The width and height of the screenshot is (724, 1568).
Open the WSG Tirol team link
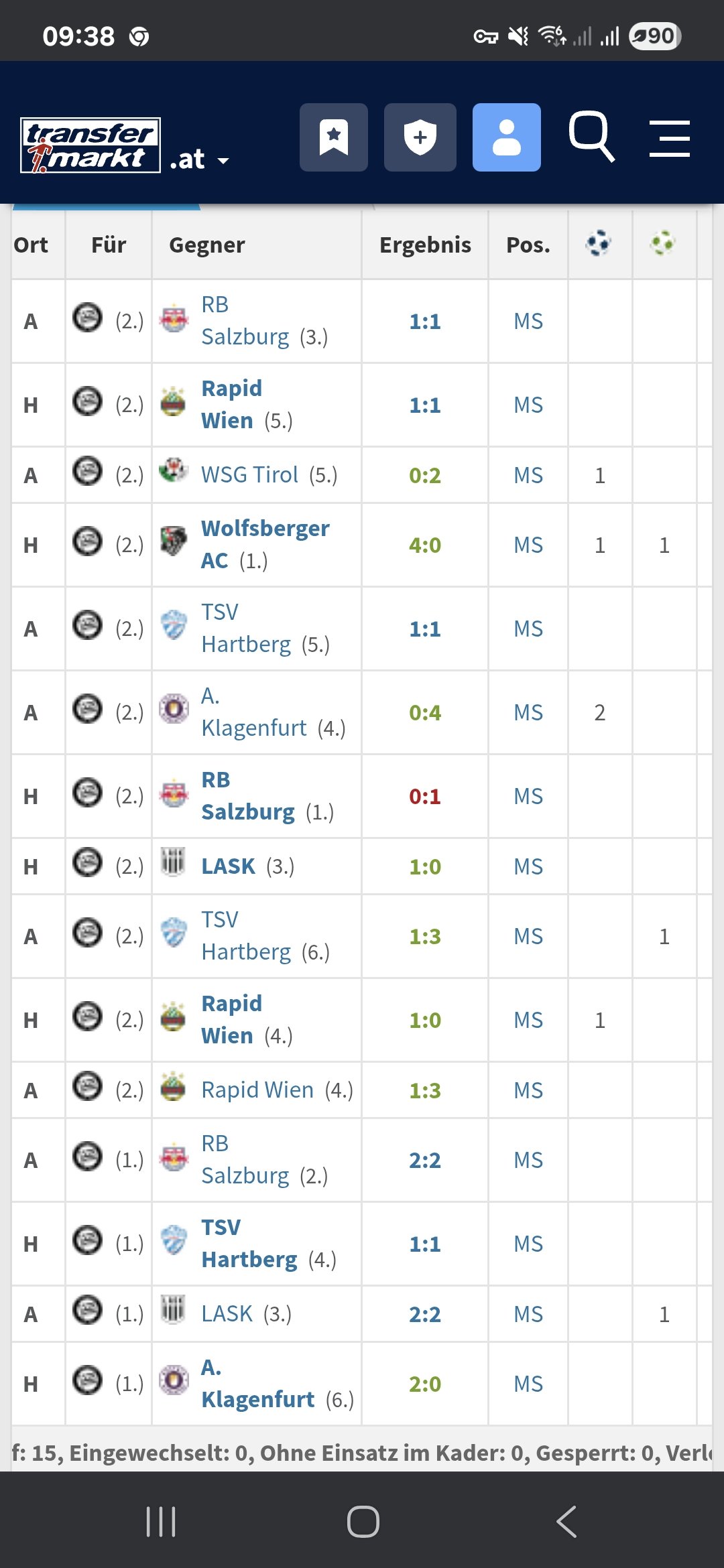pos(249,474)
